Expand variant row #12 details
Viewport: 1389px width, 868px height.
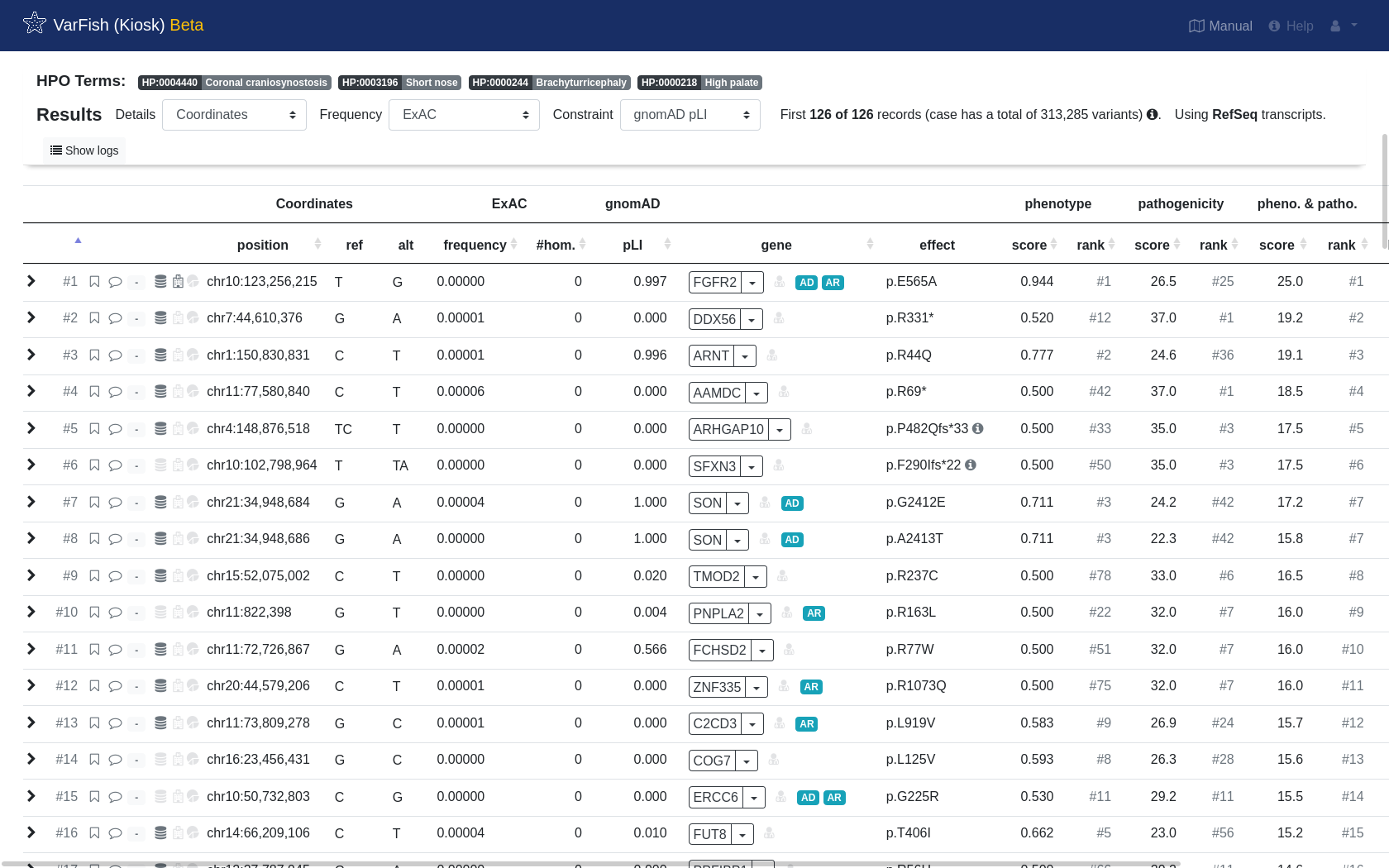tap(31, 685)
